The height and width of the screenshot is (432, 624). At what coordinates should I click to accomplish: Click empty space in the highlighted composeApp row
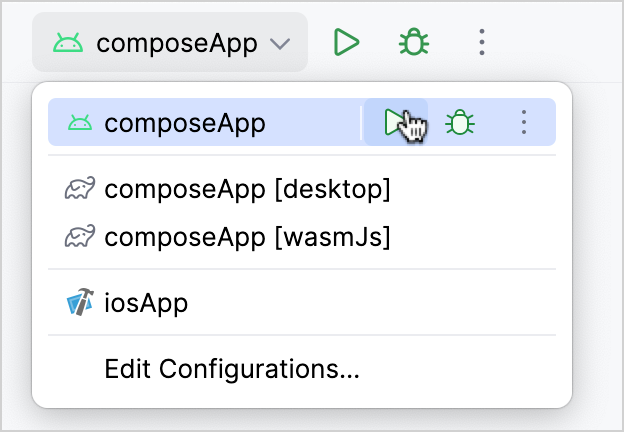pyautogui.click(x=310, y=123)
